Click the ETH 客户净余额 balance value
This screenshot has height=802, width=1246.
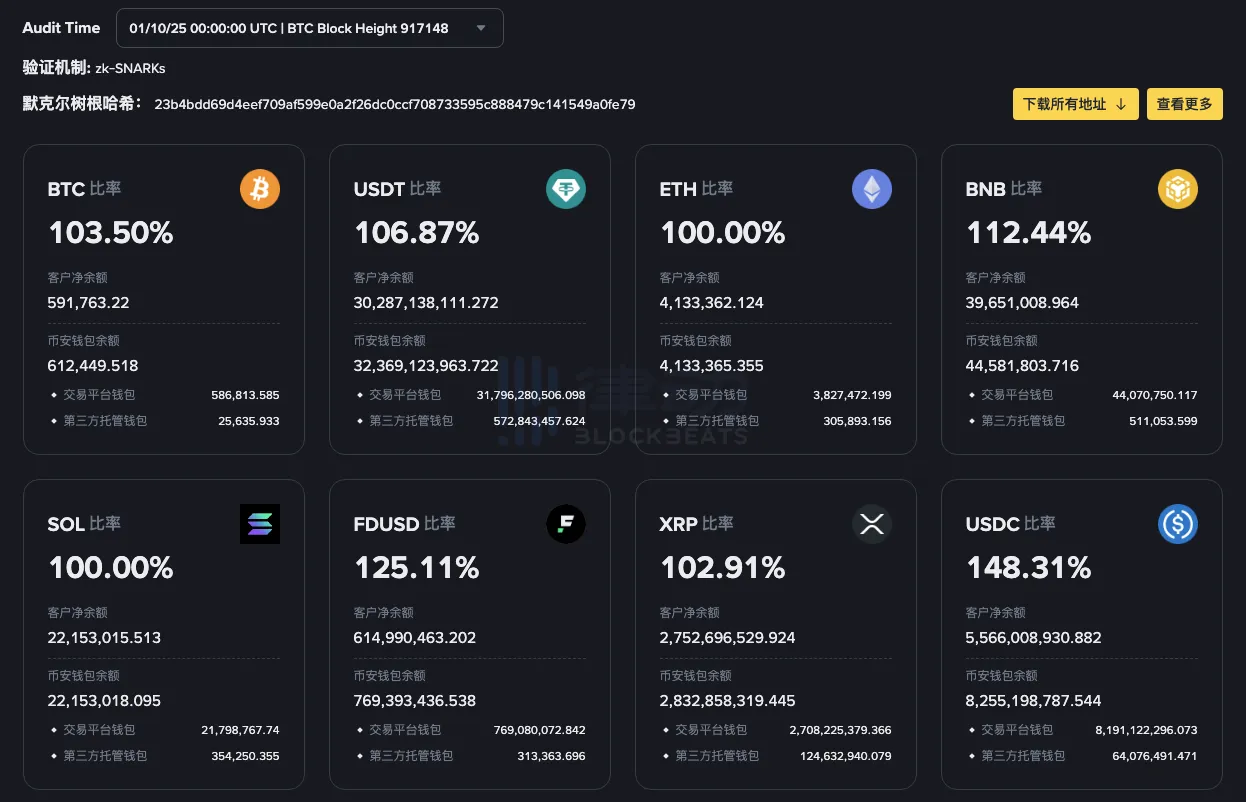tap(714, 302)
